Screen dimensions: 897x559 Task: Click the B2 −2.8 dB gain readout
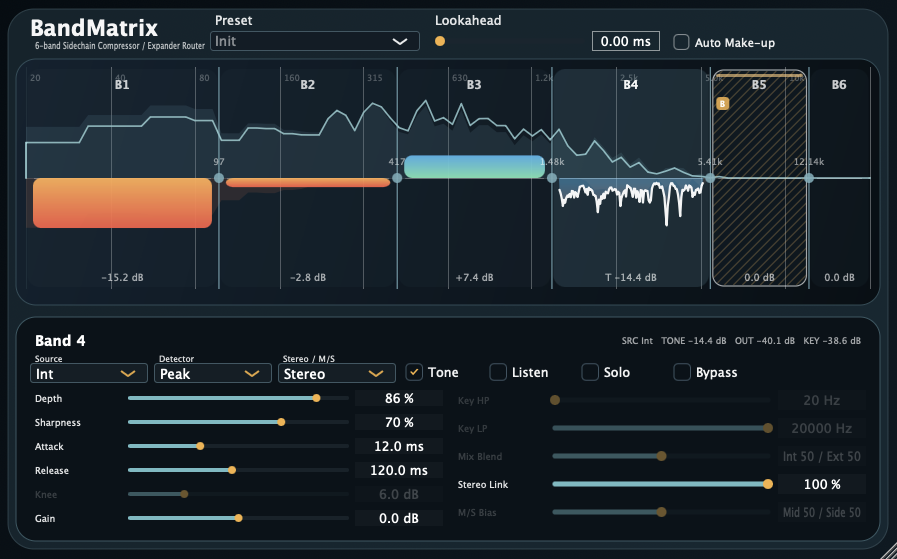[x=307, y=277]
